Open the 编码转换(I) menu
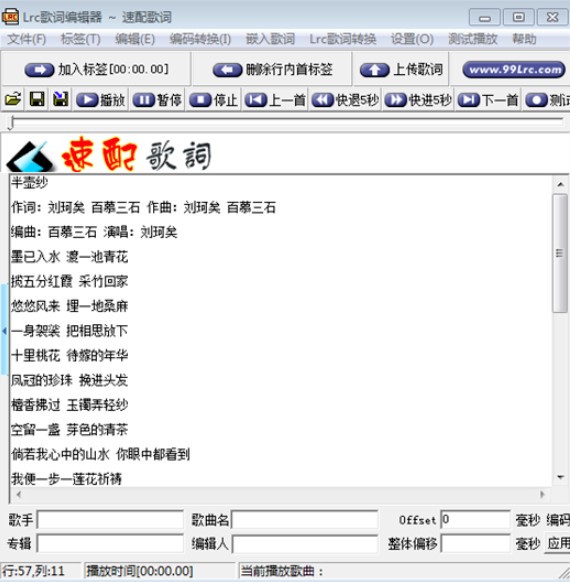This screenshot has width=570, height=582. pos(200,39)
